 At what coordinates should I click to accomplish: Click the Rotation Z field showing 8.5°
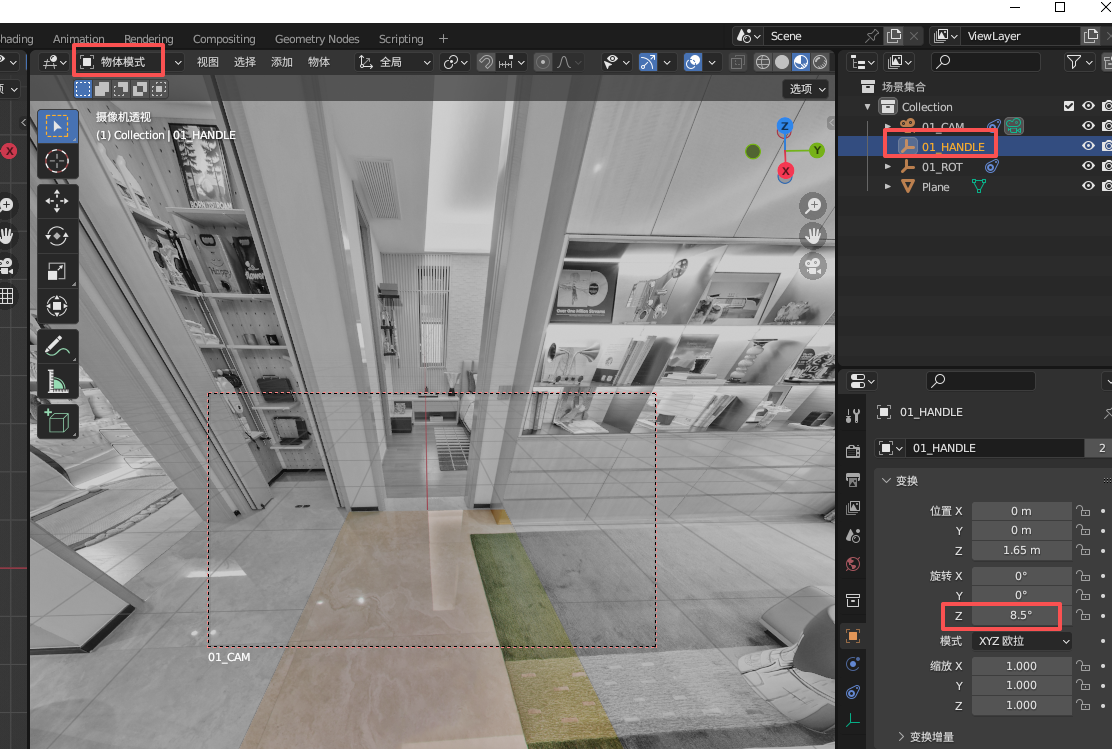1019,615
